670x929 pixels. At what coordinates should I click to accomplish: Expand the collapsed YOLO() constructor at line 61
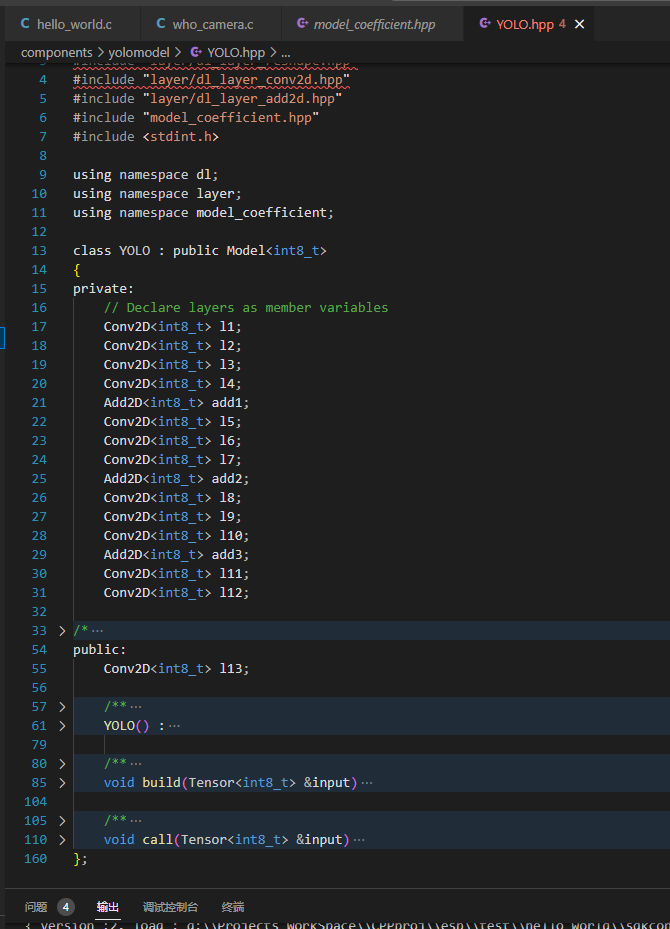tap(61, 725)
